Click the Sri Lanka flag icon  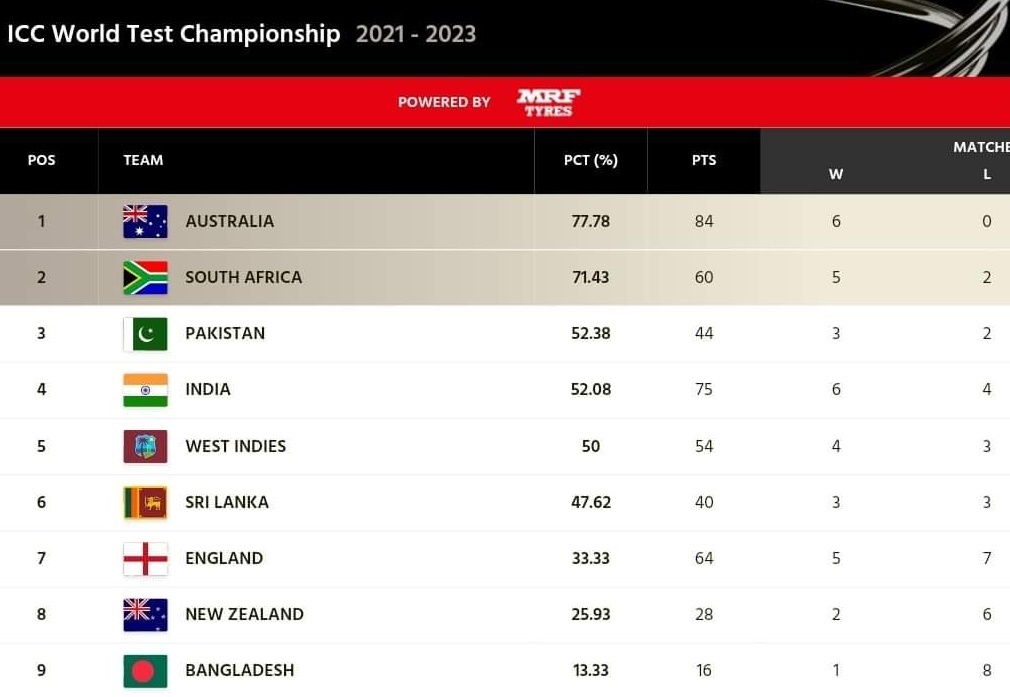(x=146, y=502)
